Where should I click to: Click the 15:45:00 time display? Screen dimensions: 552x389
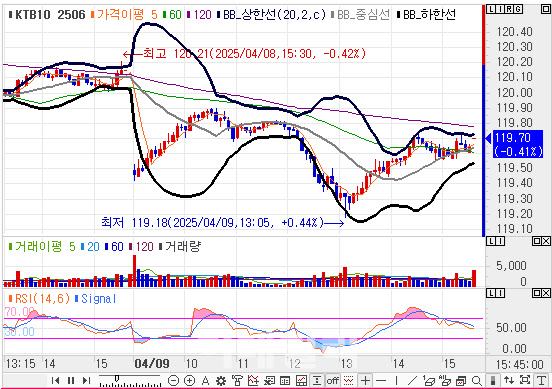coord(520,364)
